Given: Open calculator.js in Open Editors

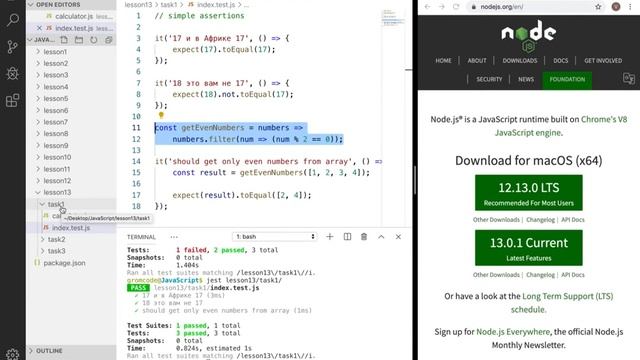Looking at the screenshot, I should (x=74, y=16).
